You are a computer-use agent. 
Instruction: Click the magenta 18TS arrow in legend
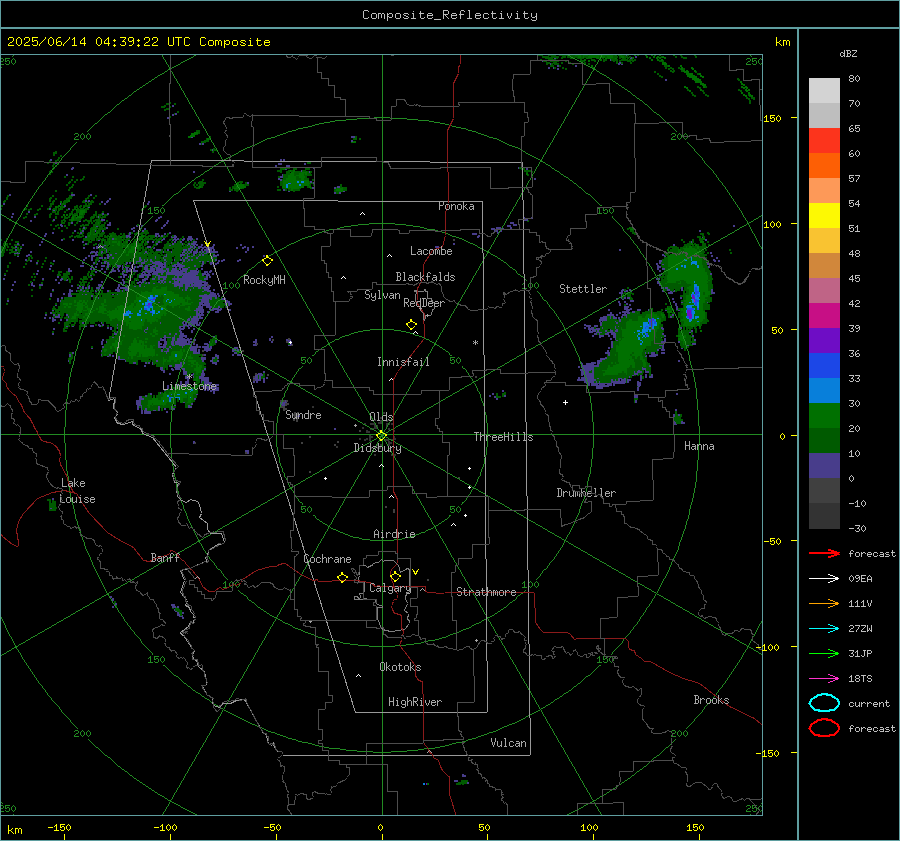pos(824,678)
